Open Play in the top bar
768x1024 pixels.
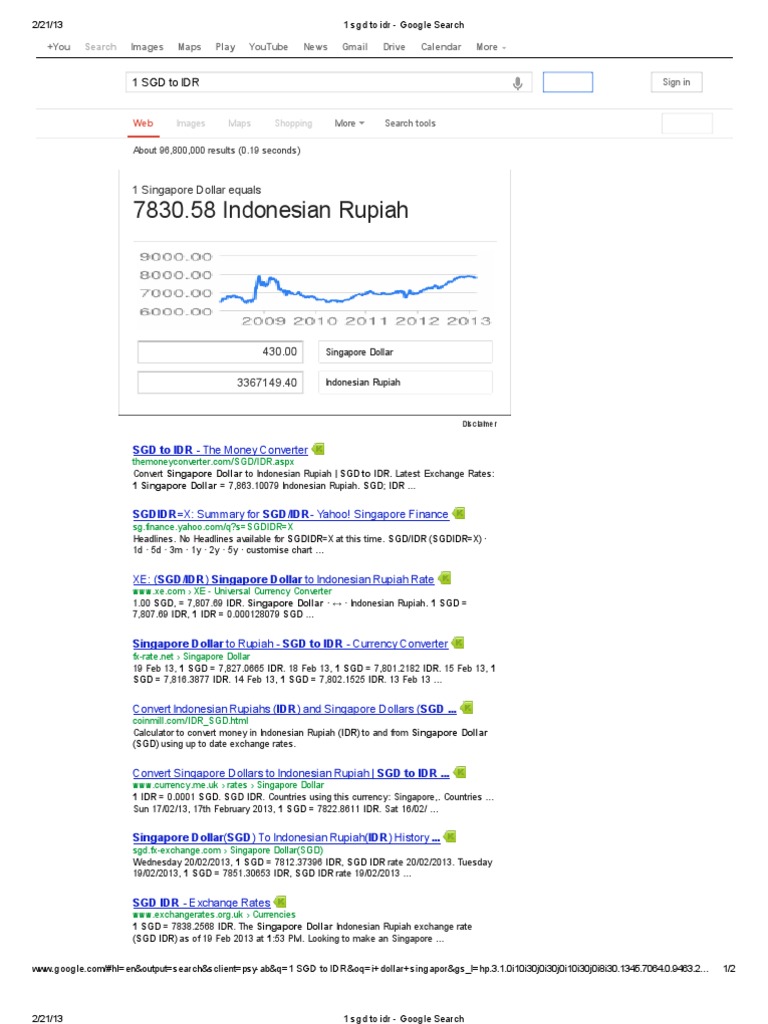click(225, 47)
